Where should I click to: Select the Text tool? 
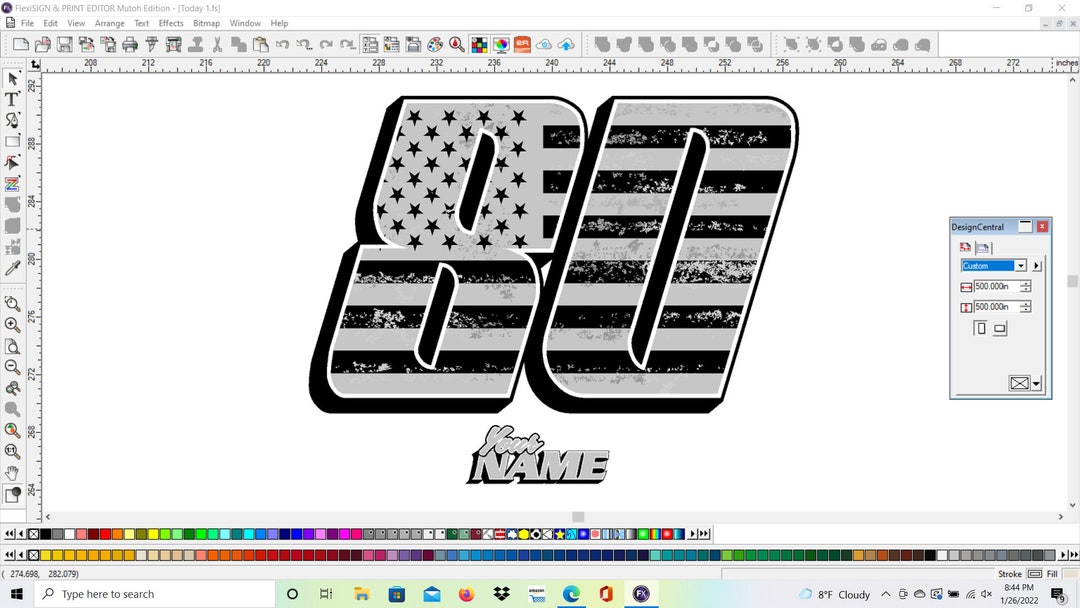(x=12, y=99)
